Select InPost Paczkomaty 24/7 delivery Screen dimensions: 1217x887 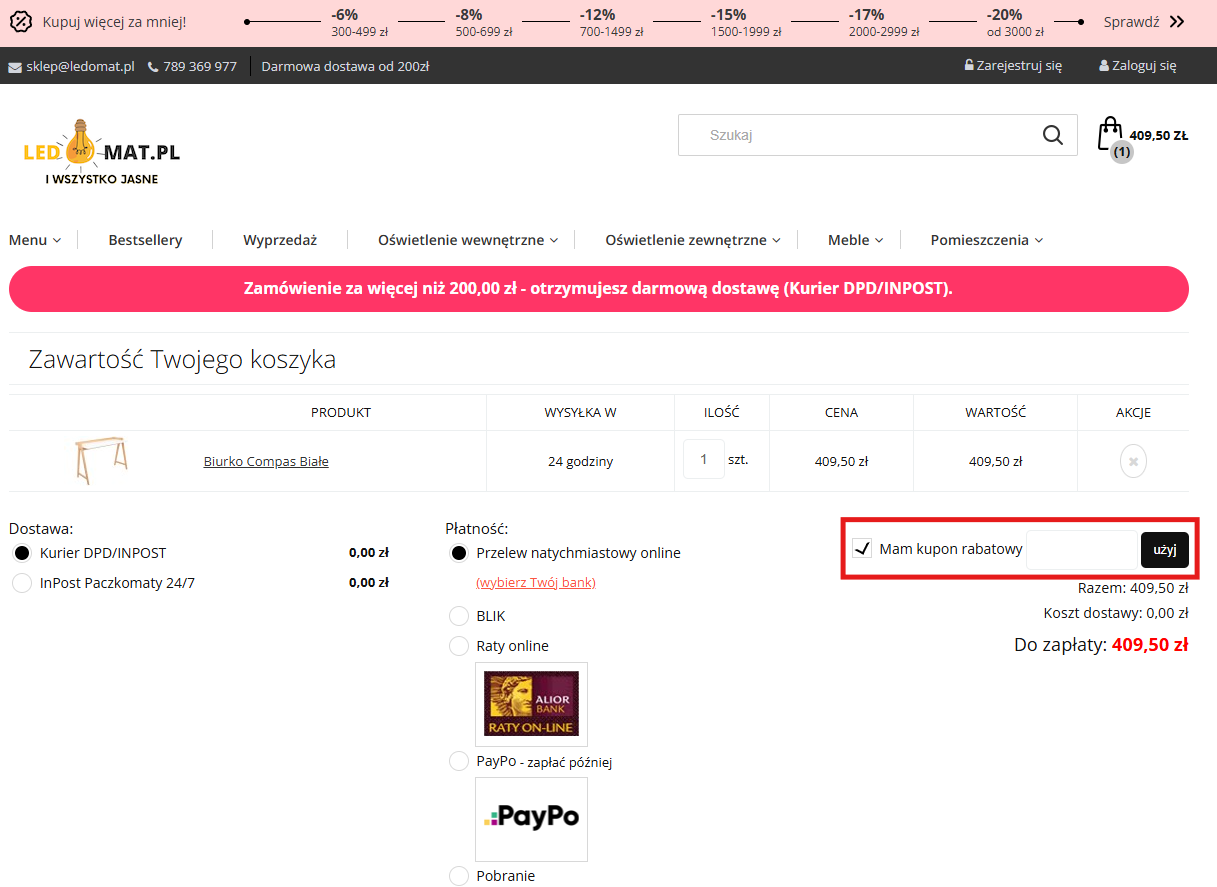coord(22,583)
